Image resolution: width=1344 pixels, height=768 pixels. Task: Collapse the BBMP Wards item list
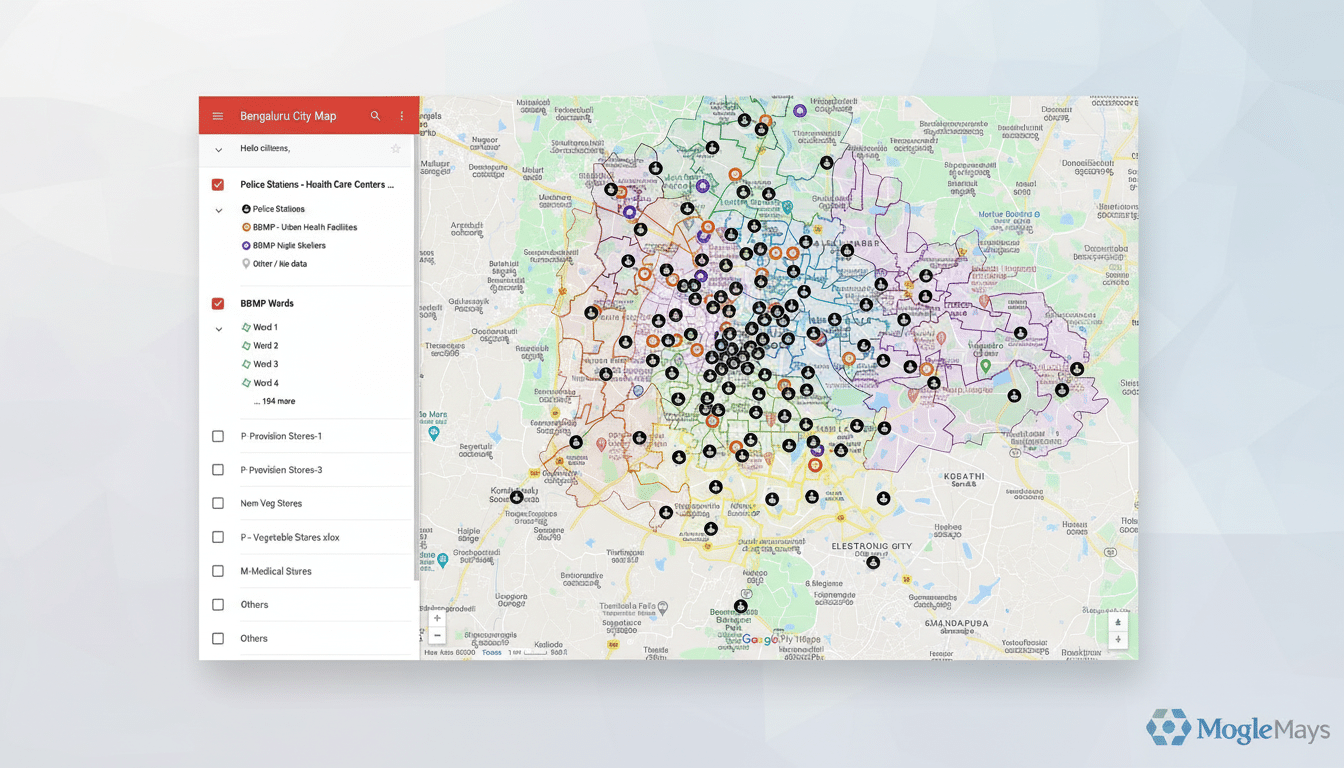(x=218, y=328)
